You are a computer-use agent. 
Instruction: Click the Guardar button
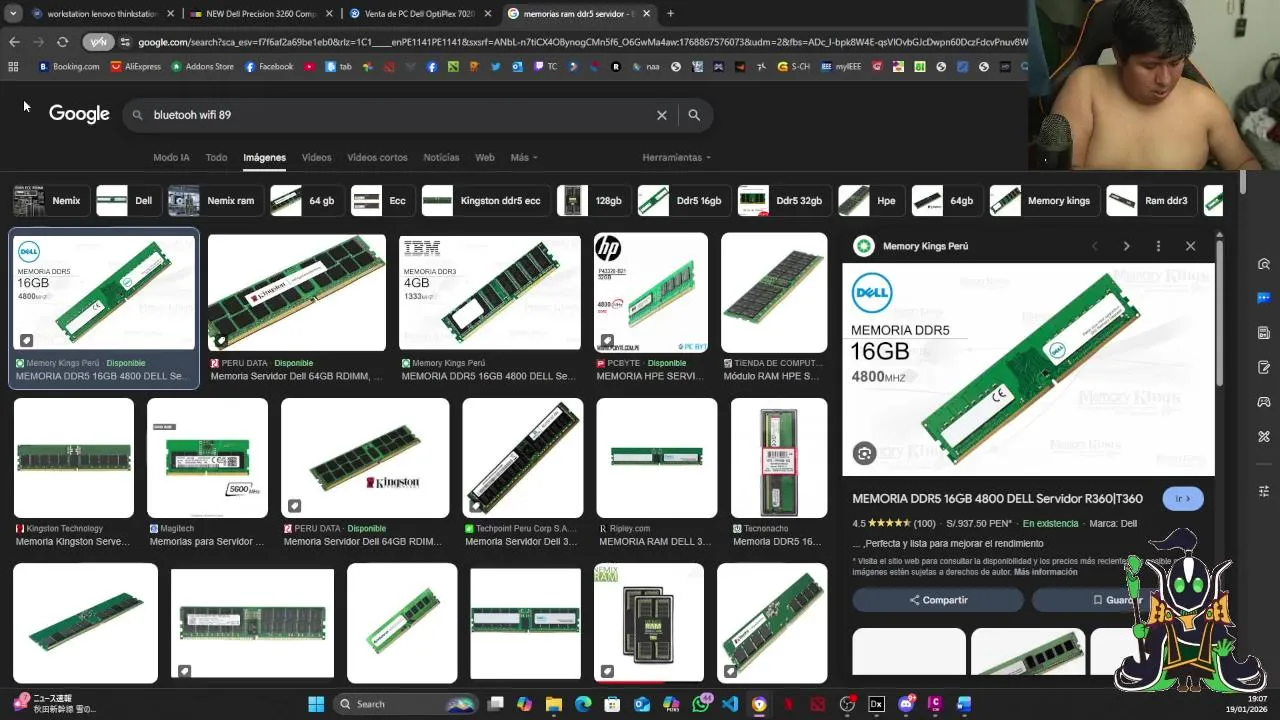(x=1118, y=600)
